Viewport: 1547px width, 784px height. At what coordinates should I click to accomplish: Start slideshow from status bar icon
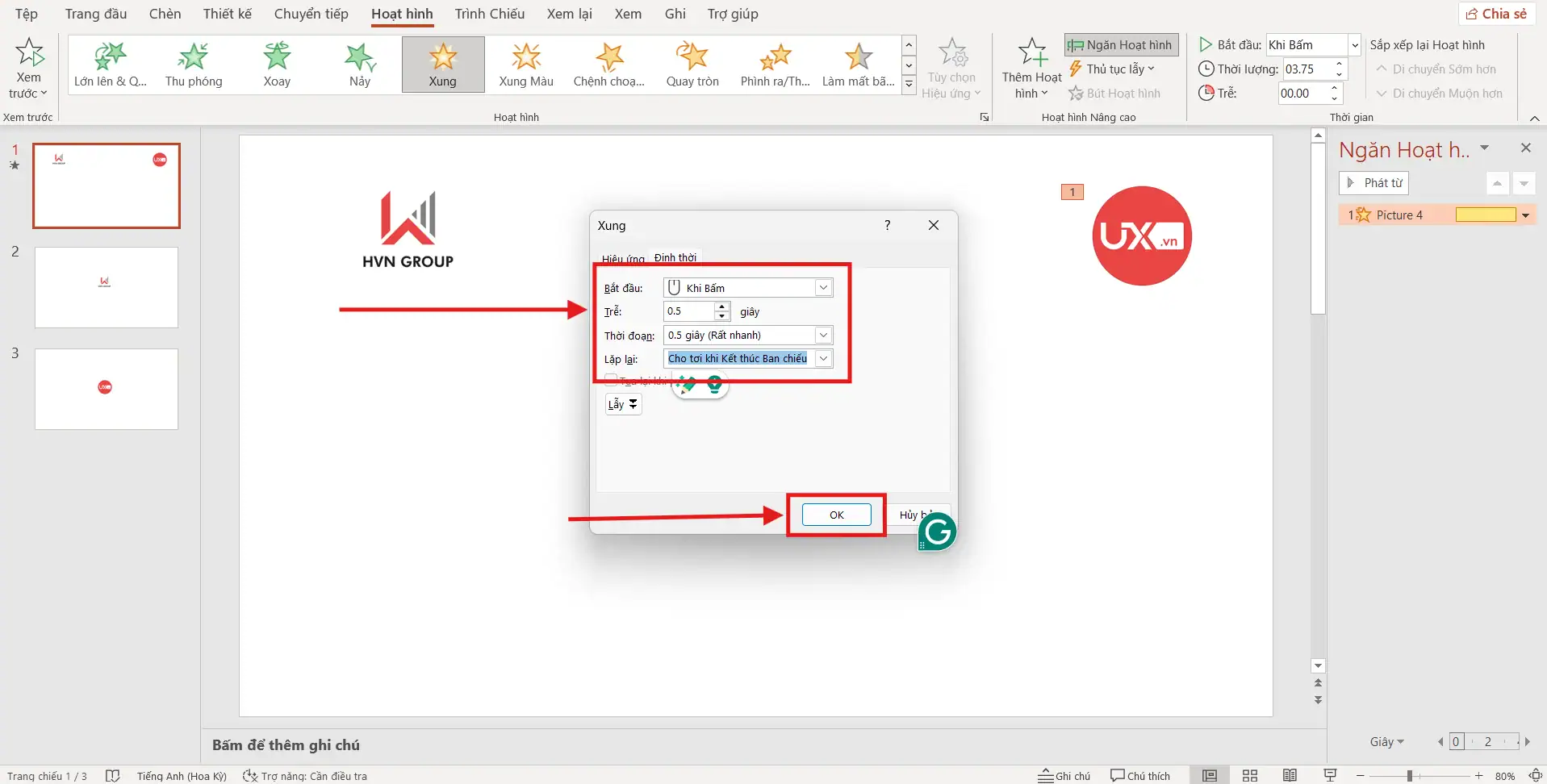[1330, 775]
